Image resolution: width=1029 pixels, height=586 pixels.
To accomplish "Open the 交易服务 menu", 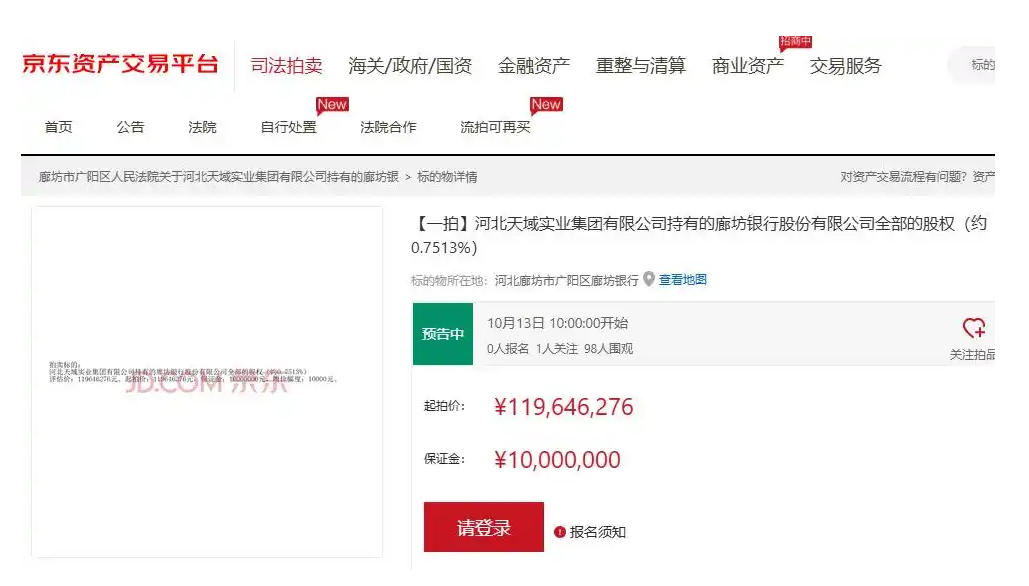I will tap(845, 66).
